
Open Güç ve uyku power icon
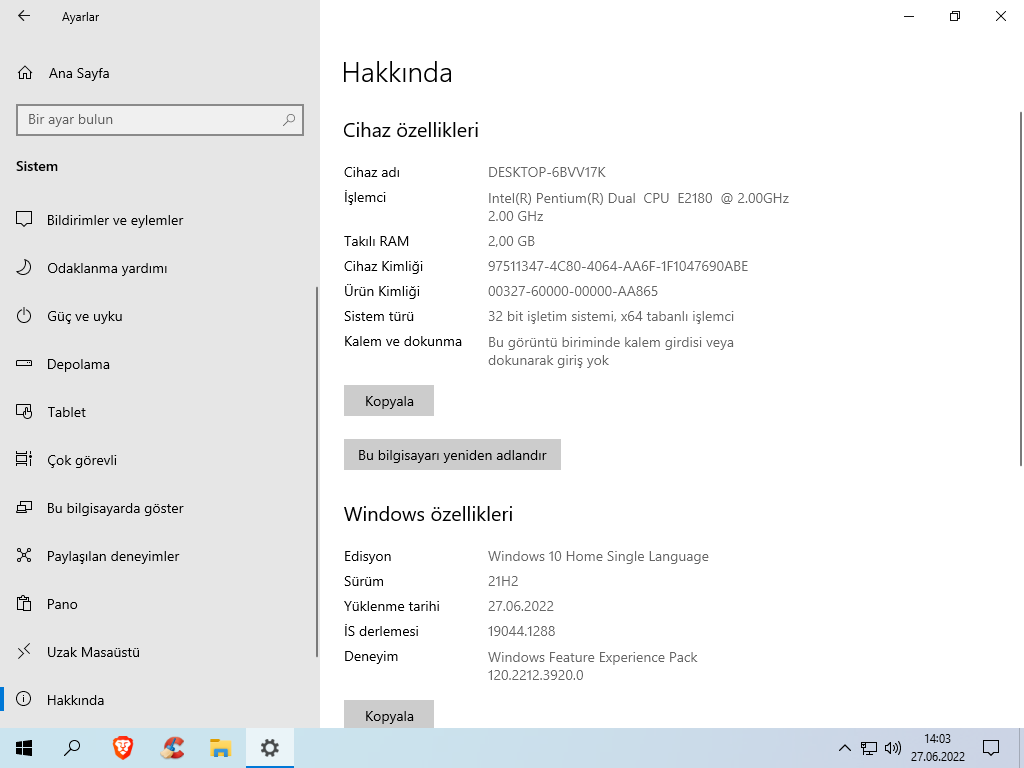(24, 316)
